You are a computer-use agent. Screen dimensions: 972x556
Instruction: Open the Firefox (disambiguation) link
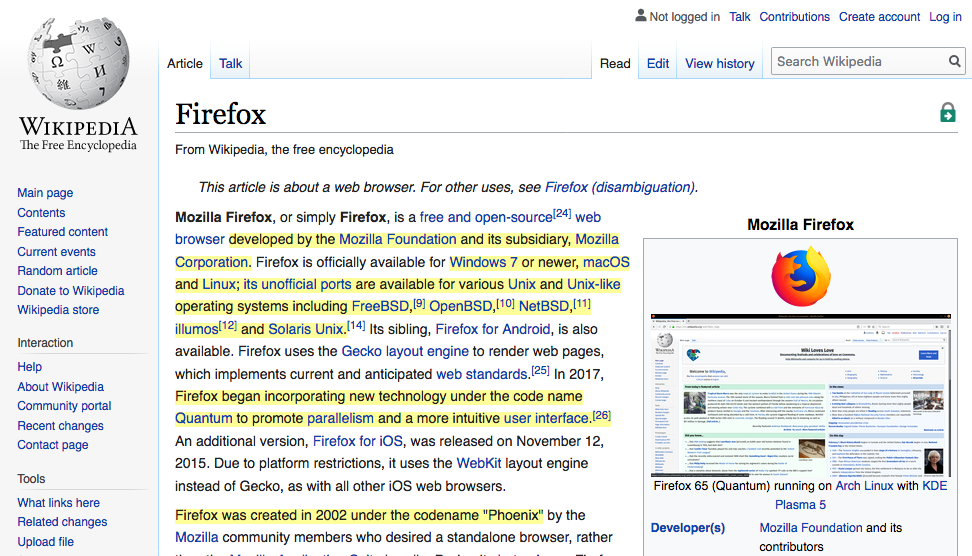pos(620,187)
